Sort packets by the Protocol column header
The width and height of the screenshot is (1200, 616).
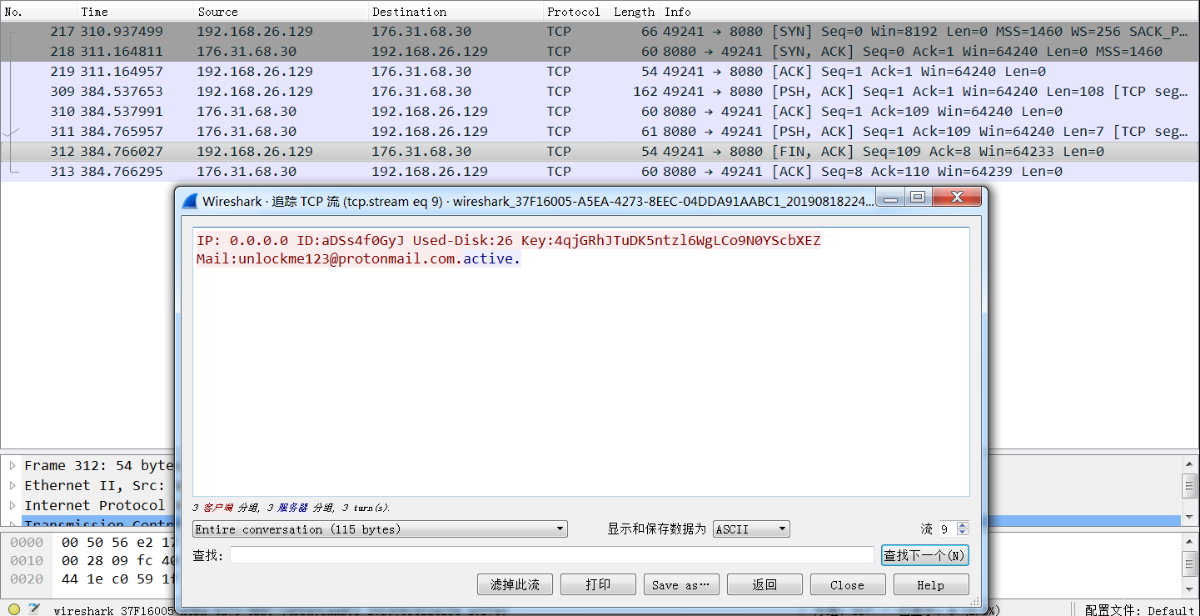(x=576, y=12)
